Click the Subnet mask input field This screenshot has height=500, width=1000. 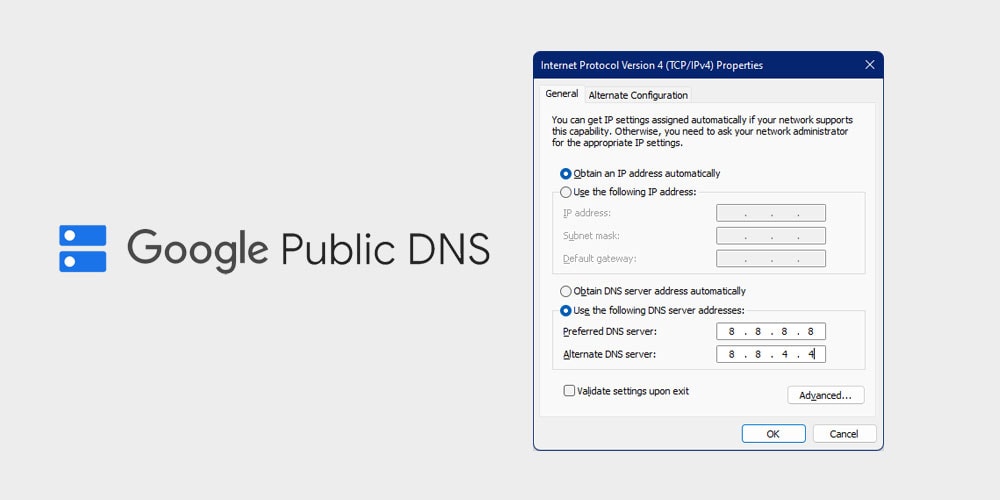(770, 236)
